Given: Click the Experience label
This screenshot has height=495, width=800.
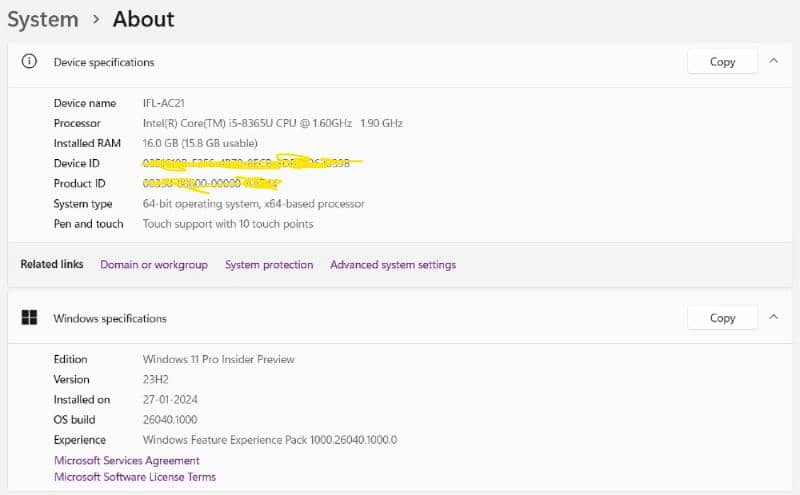Looking at the screenshot, I should click(80, 440).
